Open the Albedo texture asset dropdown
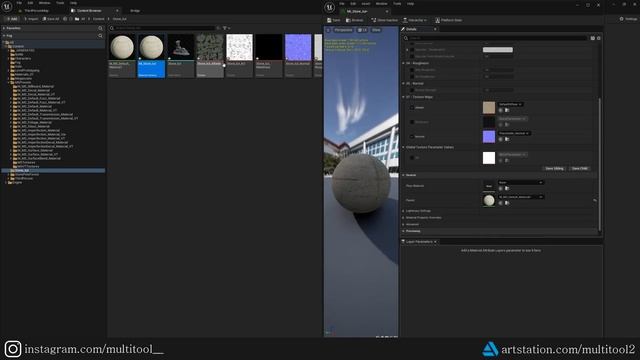Image resolution: width=640 pixels, height=360 pixels. click(x=510, y=104)
